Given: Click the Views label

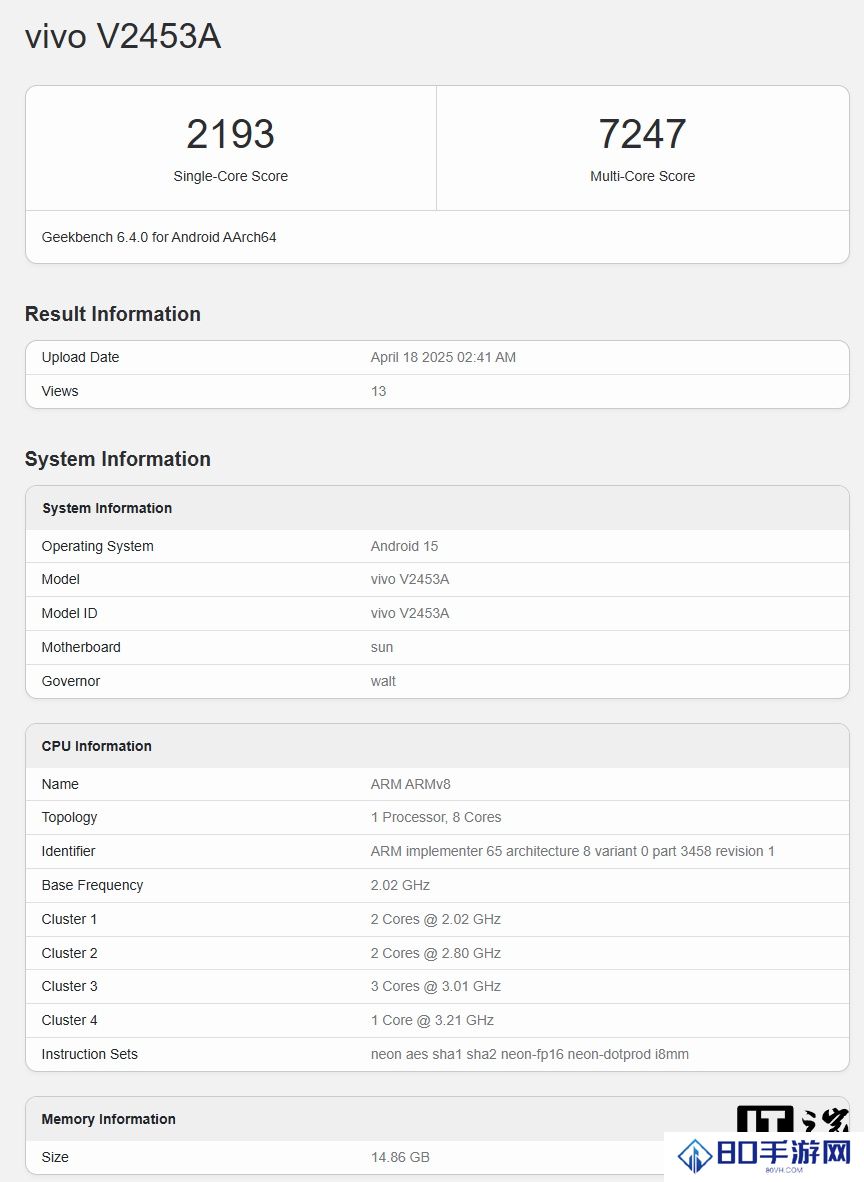Looking at the screenshot, I should pos(60,391).
